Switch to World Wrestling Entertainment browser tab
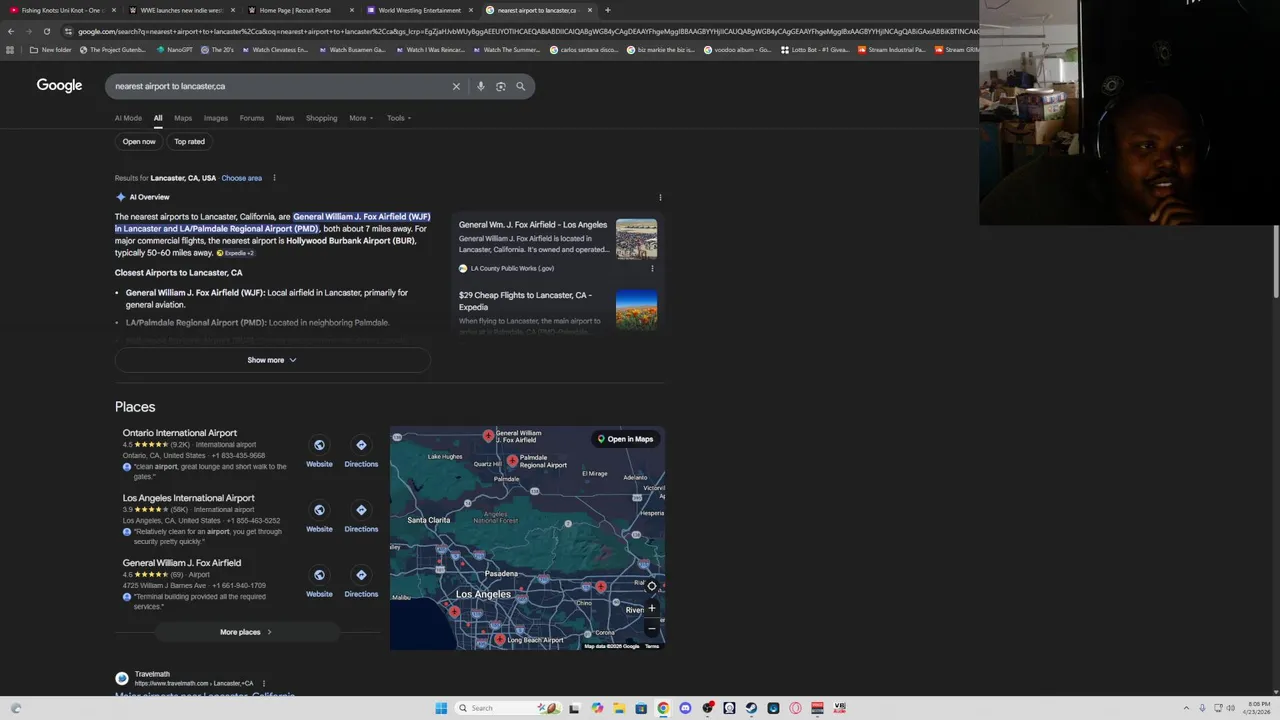 pyautogui.click(x=419, y=10)
